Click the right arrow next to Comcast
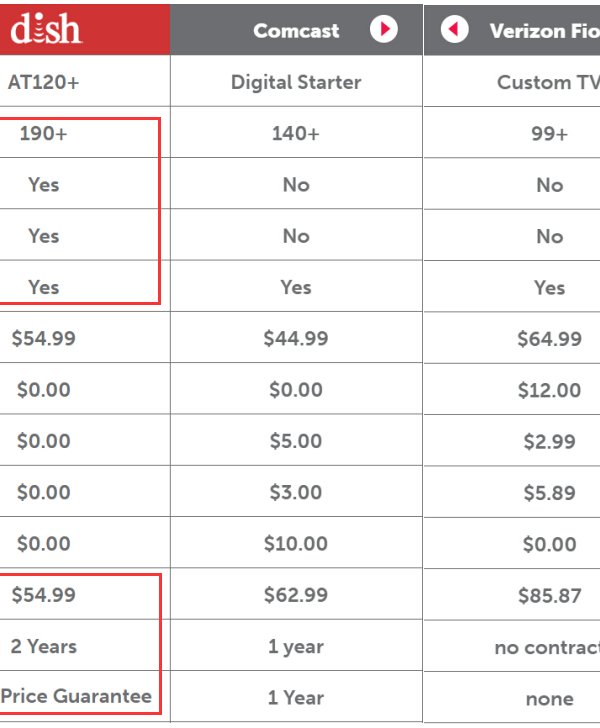This screenshot has height=728, width=600. point(383,29)
